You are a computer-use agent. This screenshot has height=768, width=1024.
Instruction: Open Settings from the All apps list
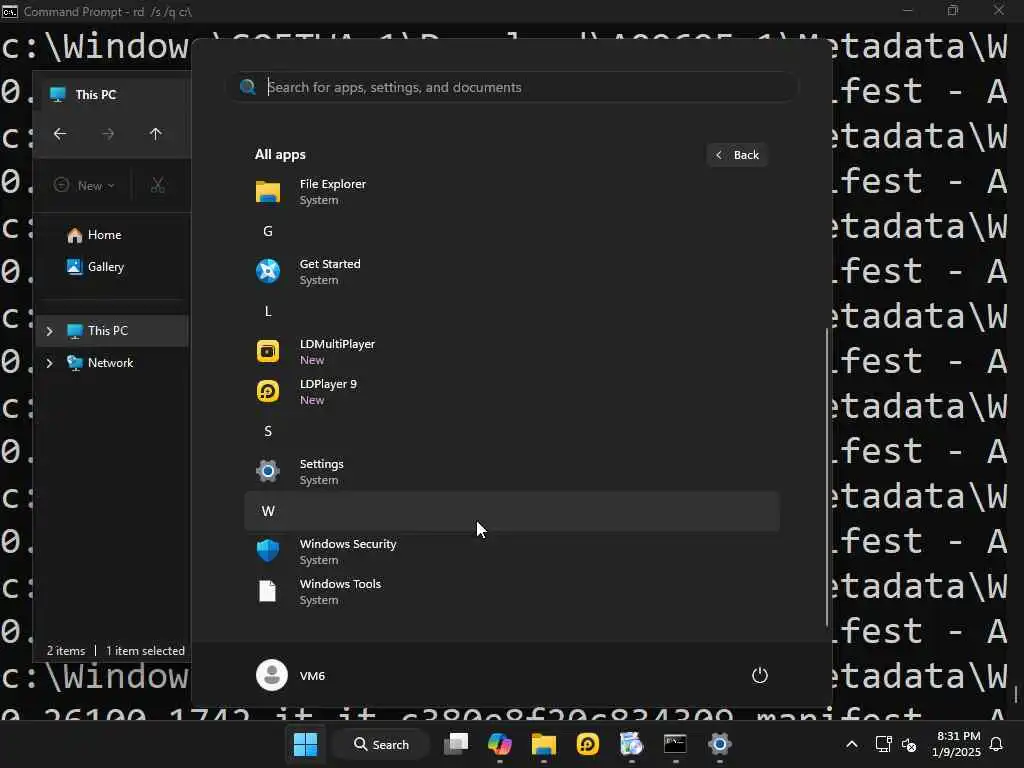pyautogui.click(x=511, y=472)
